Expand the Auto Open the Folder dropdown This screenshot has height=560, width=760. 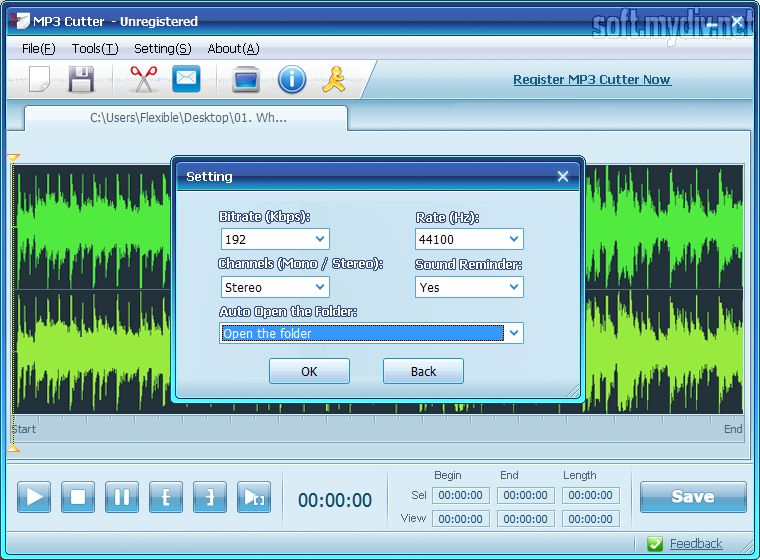tap(371, 333)
